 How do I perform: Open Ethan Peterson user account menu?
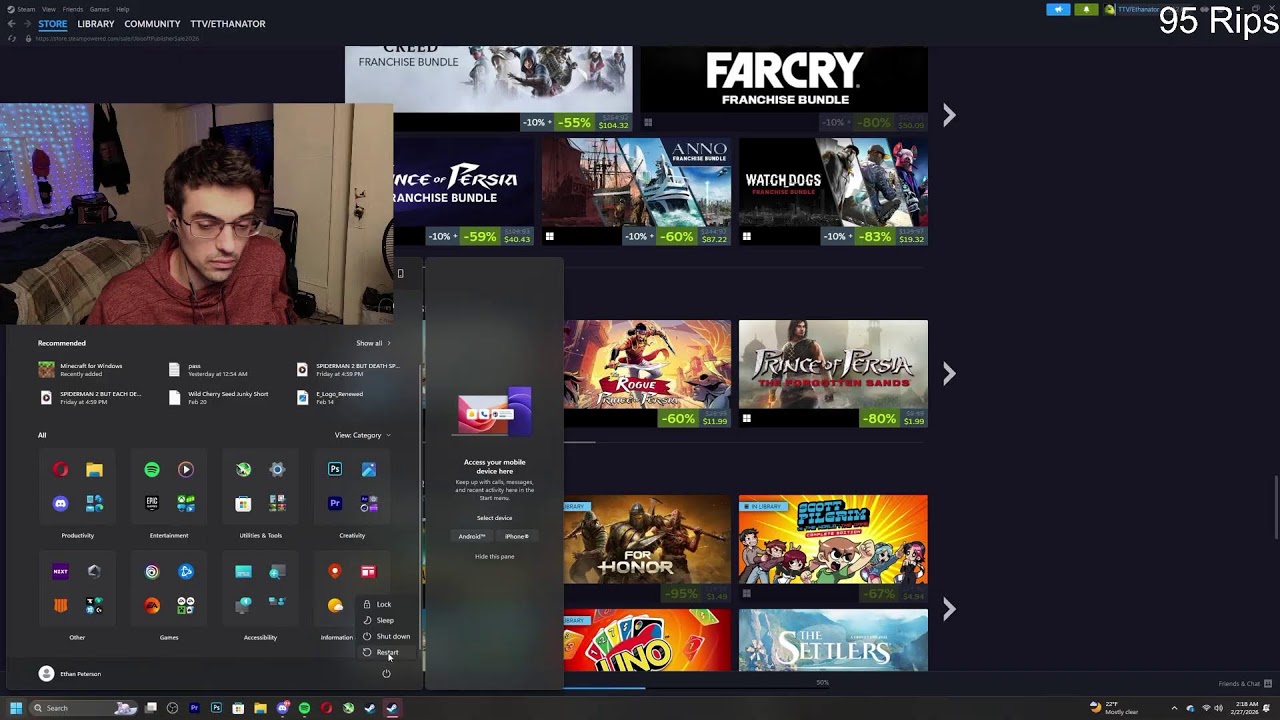[x=70, y=674]
